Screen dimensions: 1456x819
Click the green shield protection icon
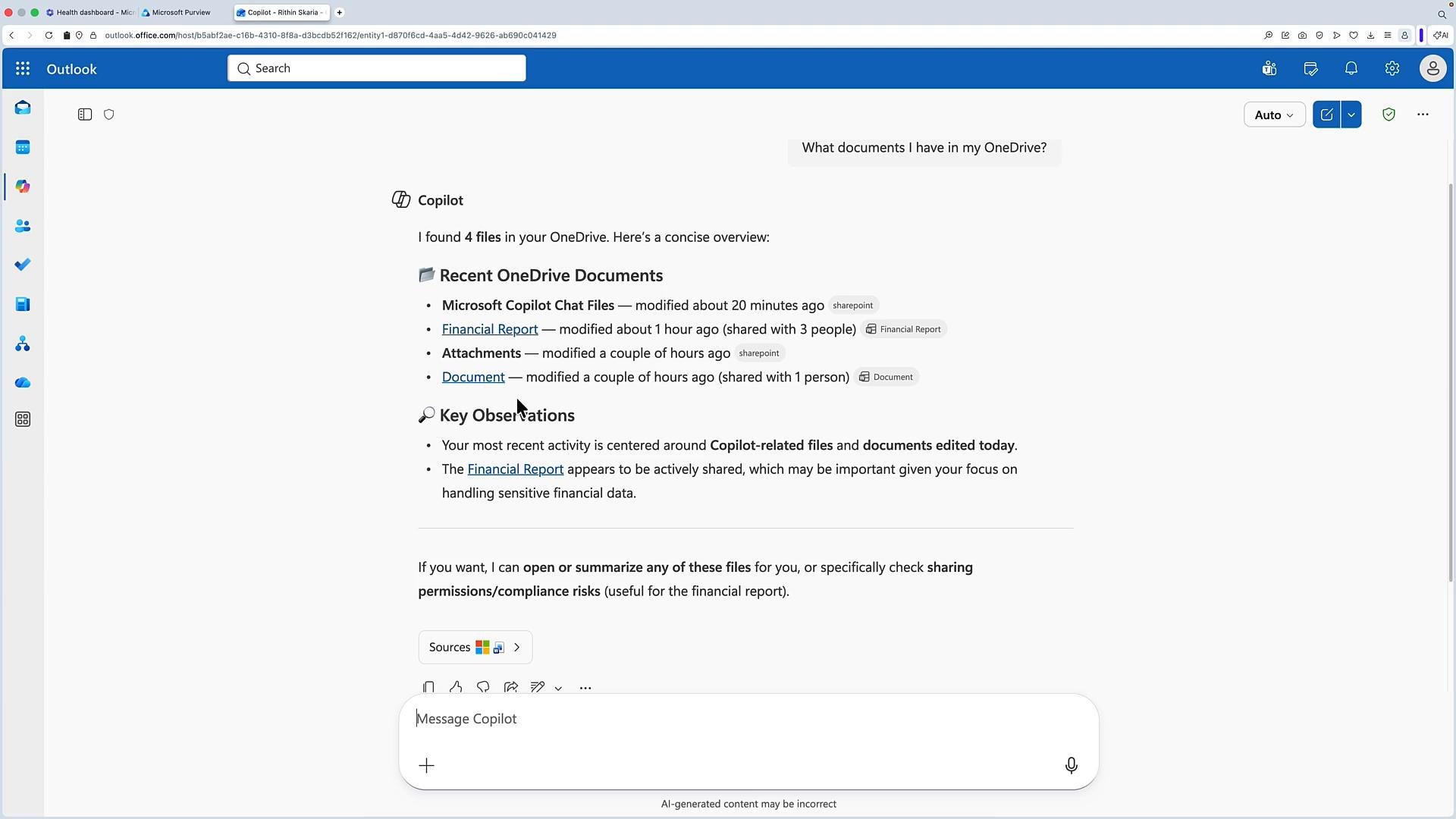[1389, 115]
